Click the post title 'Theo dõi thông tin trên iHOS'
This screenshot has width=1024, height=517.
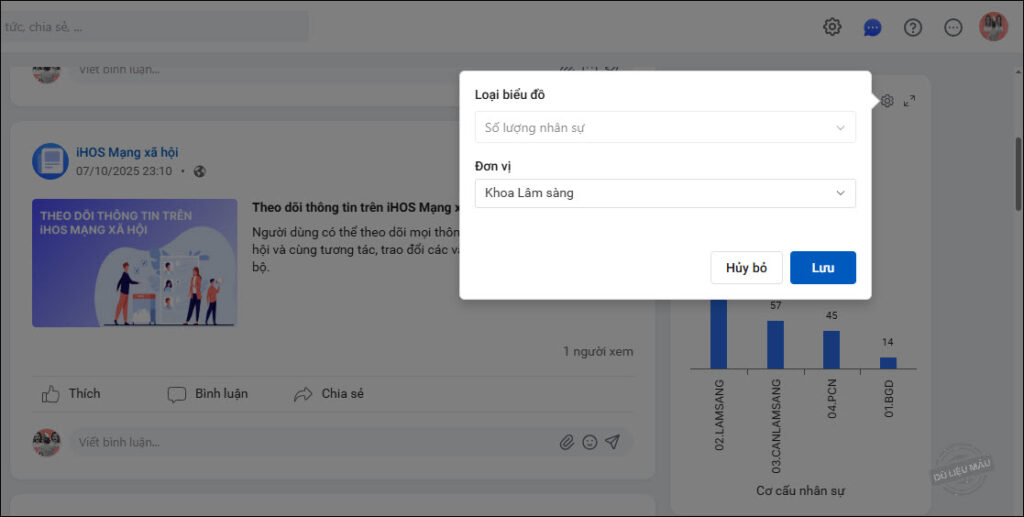[x=356, y=208]
